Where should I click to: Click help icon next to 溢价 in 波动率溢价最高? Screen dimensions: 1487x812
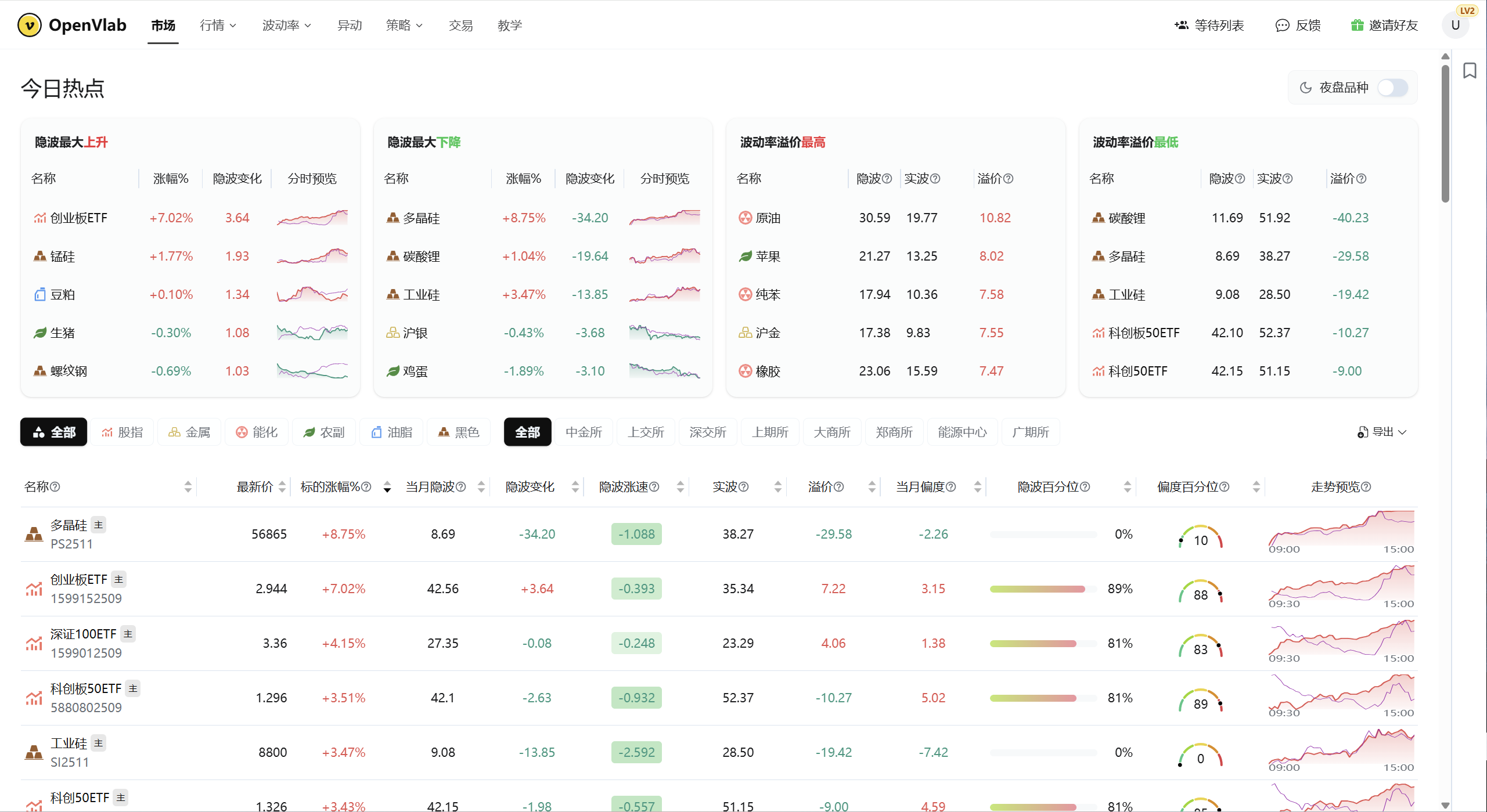(x=1009, y=179)
